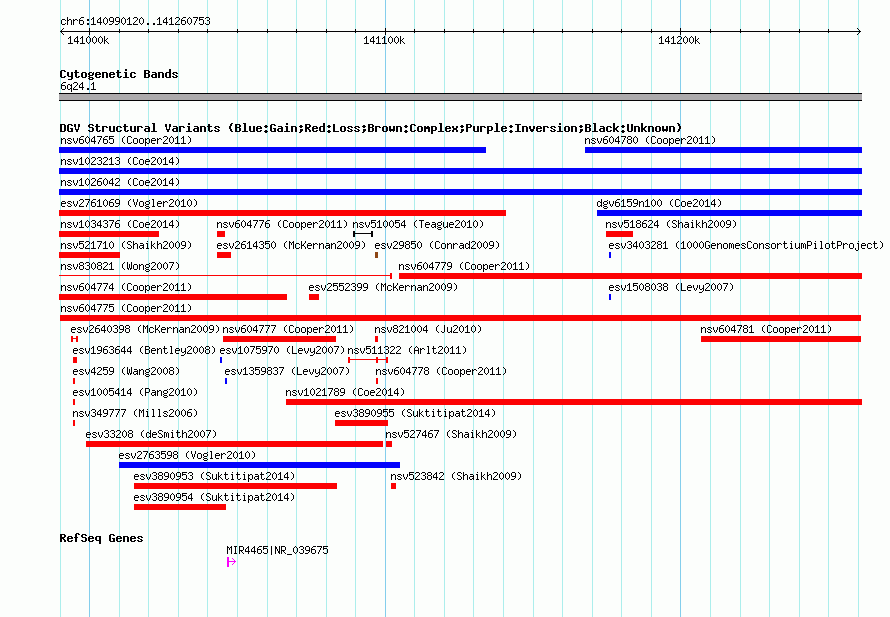890x617 pixels.
Task: Open MIR4465|NR_039675 gene label
Action: 278,550
